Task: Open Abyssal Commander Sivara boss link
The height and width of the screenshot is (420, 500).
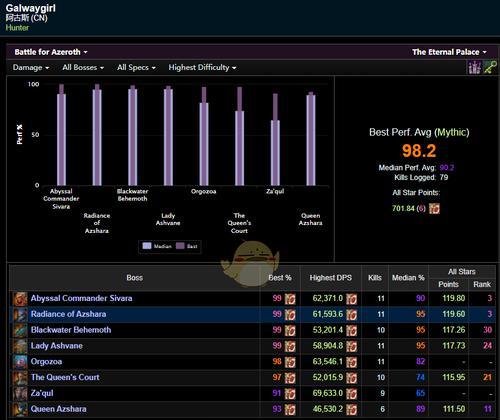Action: click(x=81, y=298)
